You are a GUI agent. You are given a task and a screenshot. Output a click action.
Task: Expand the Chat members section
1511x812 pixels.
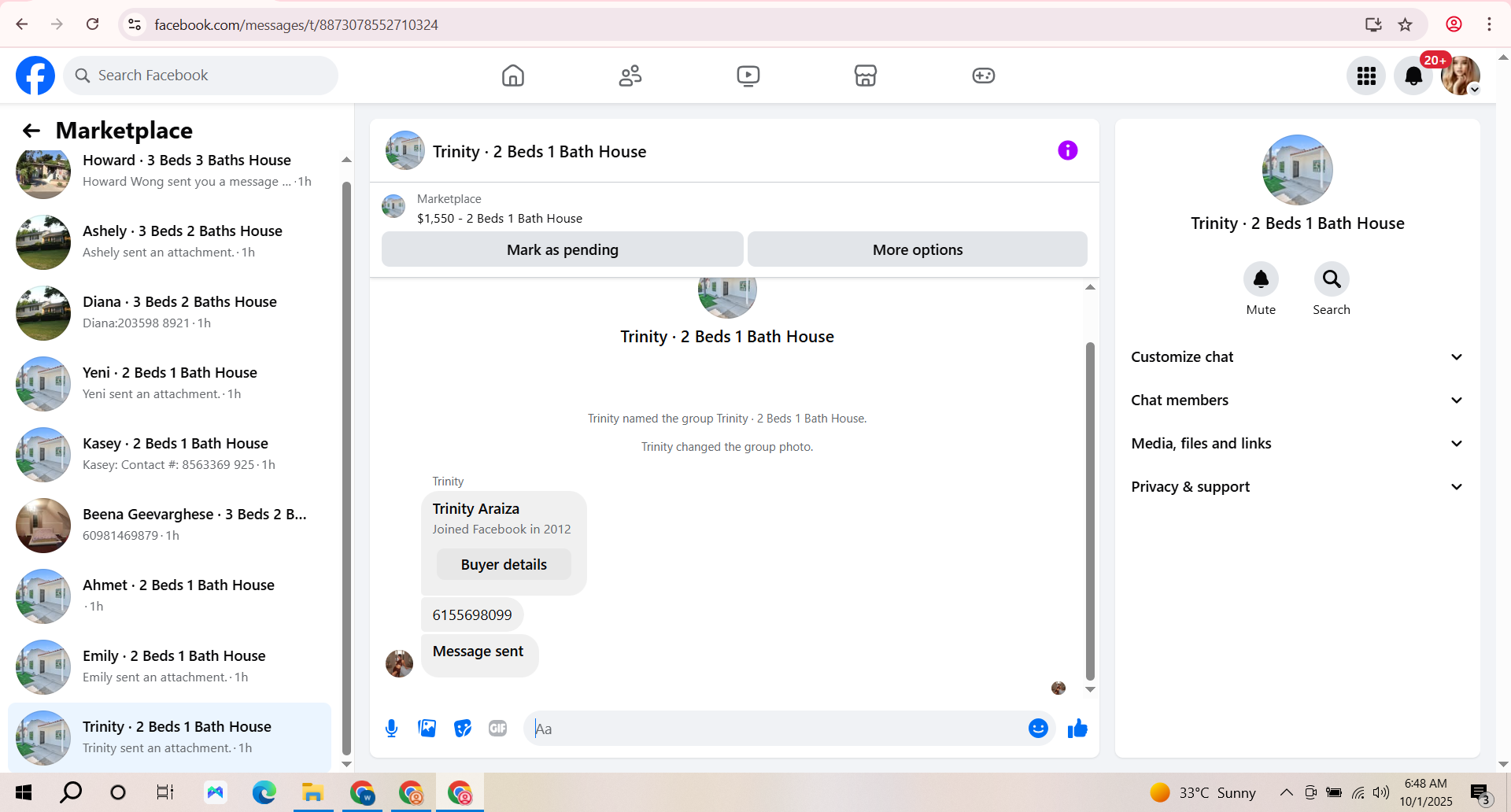pos(1297,400)
